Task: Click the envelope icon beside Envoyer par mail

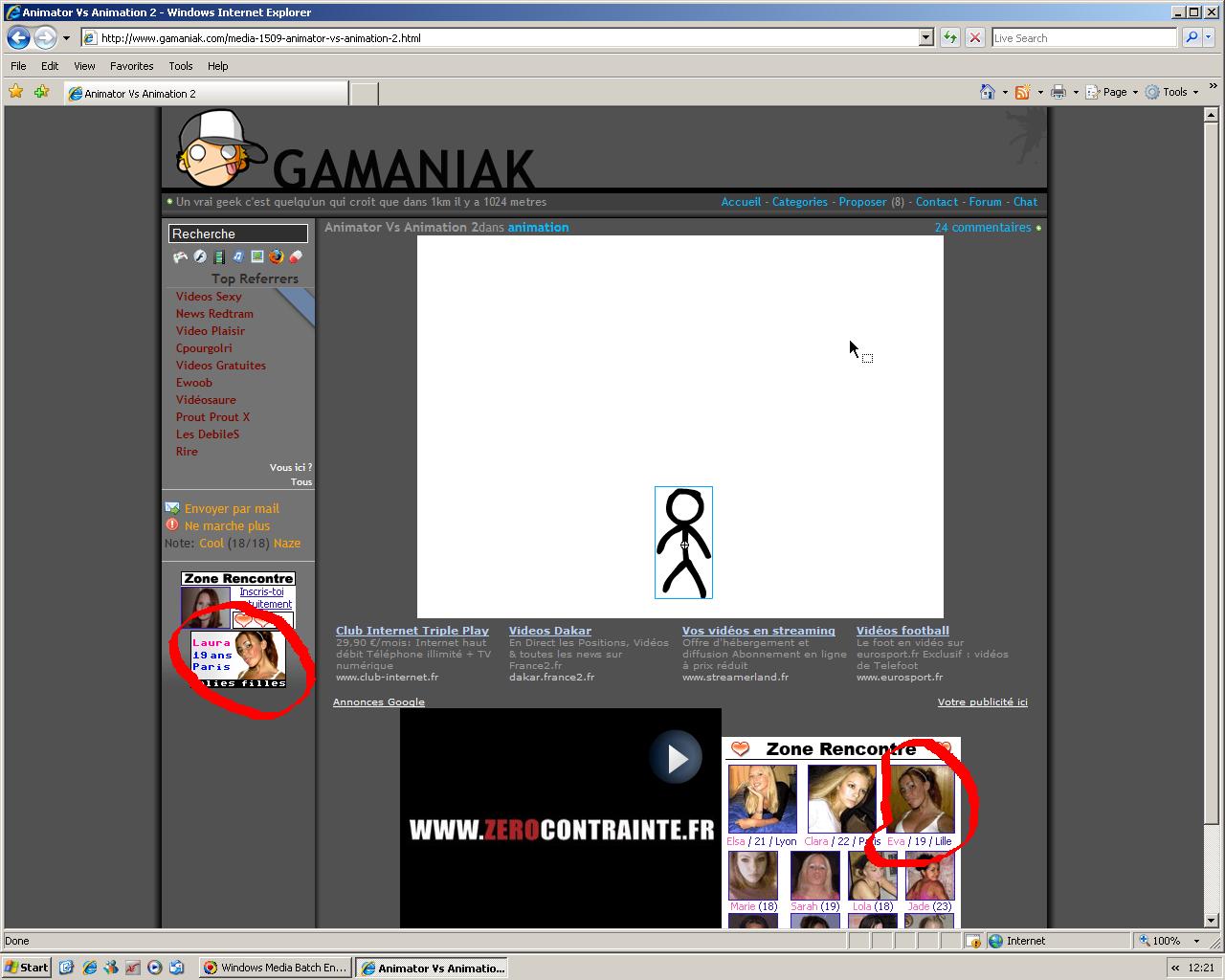Action: pos(172,508)
